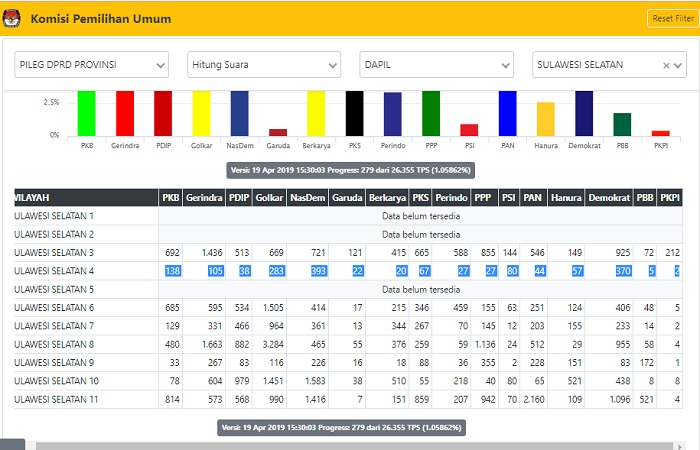Open the PILEG DPRD PROVINSI dropdown
The width and height of the screenshot is (700, 450).
(91, 65)
